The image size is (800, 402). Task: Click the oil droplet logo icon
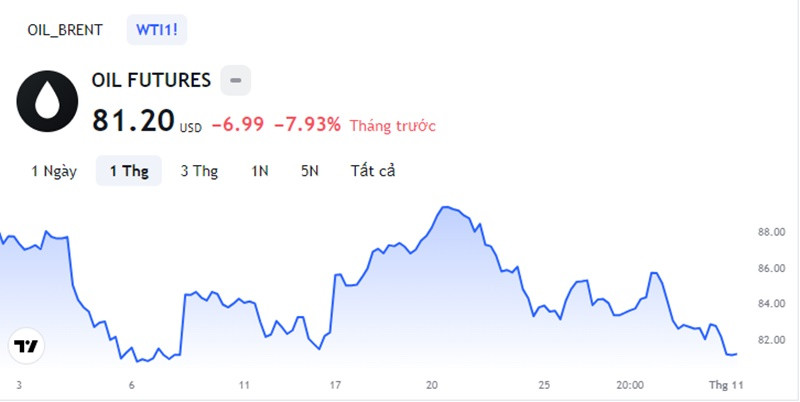[47, 102]
